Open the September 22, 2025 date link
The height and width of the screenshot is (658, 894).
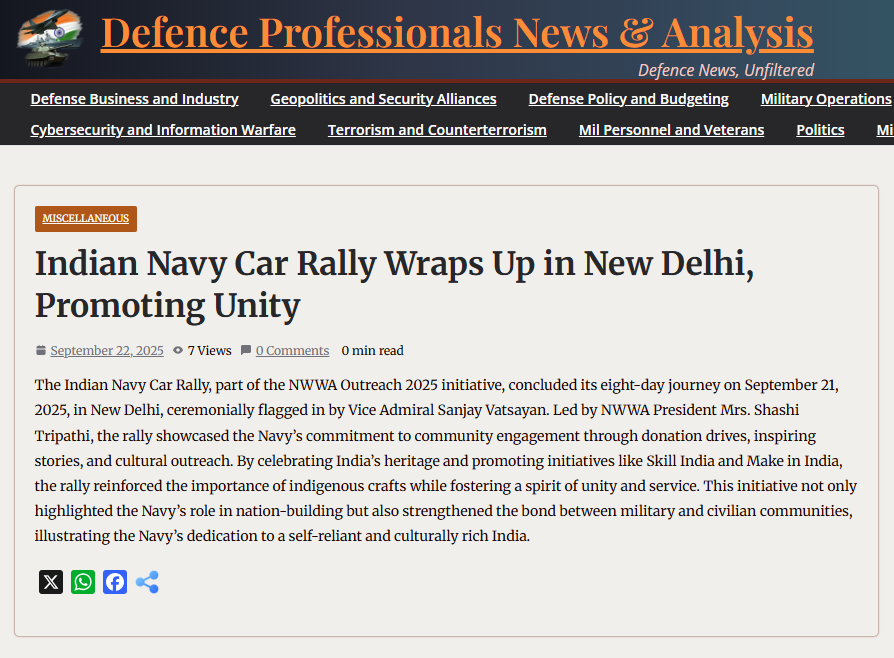(x=107, y=351)
